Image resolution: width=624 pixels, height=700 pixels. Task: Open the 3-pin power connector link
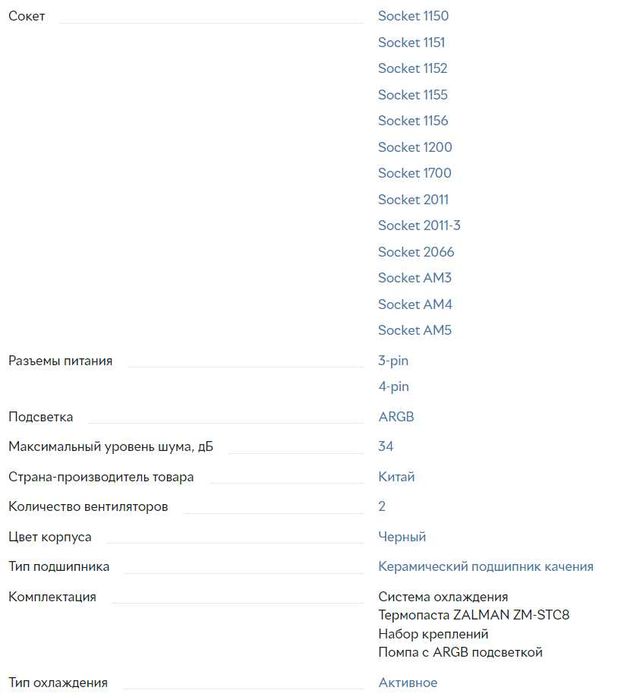point(393,361)
